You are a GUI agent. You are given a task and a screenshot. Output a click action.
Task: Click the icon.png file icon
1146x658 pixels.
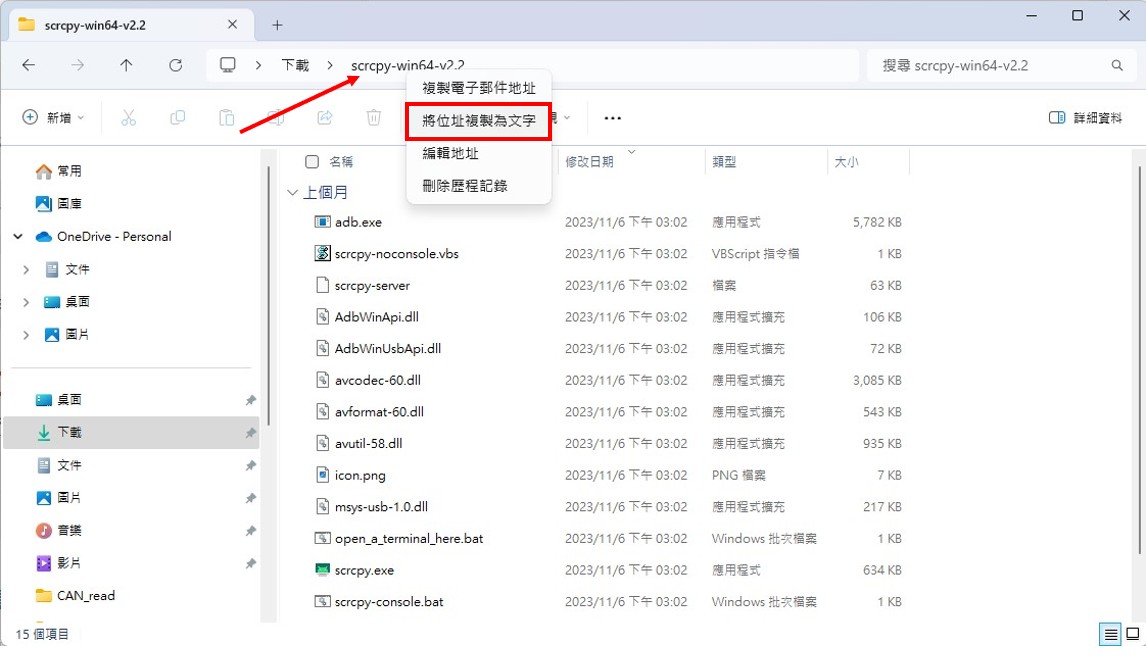(x=322, y=474)
